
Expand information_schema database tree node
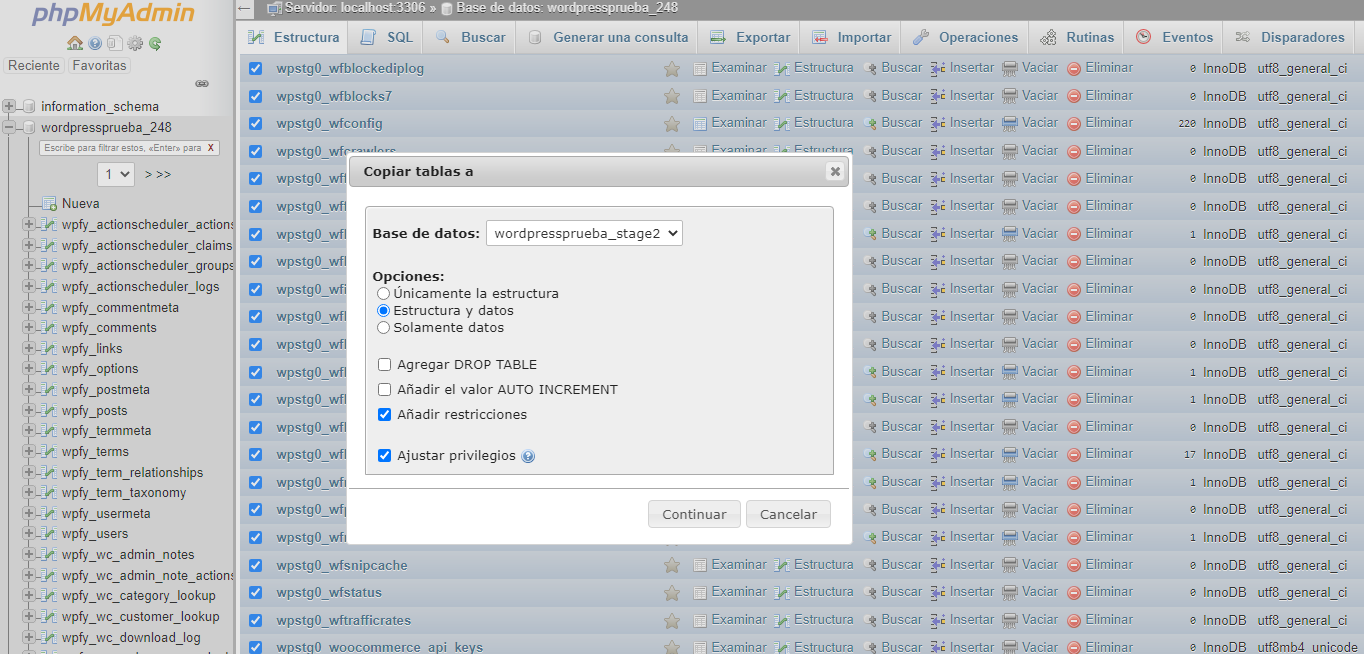tap(9, 106)
